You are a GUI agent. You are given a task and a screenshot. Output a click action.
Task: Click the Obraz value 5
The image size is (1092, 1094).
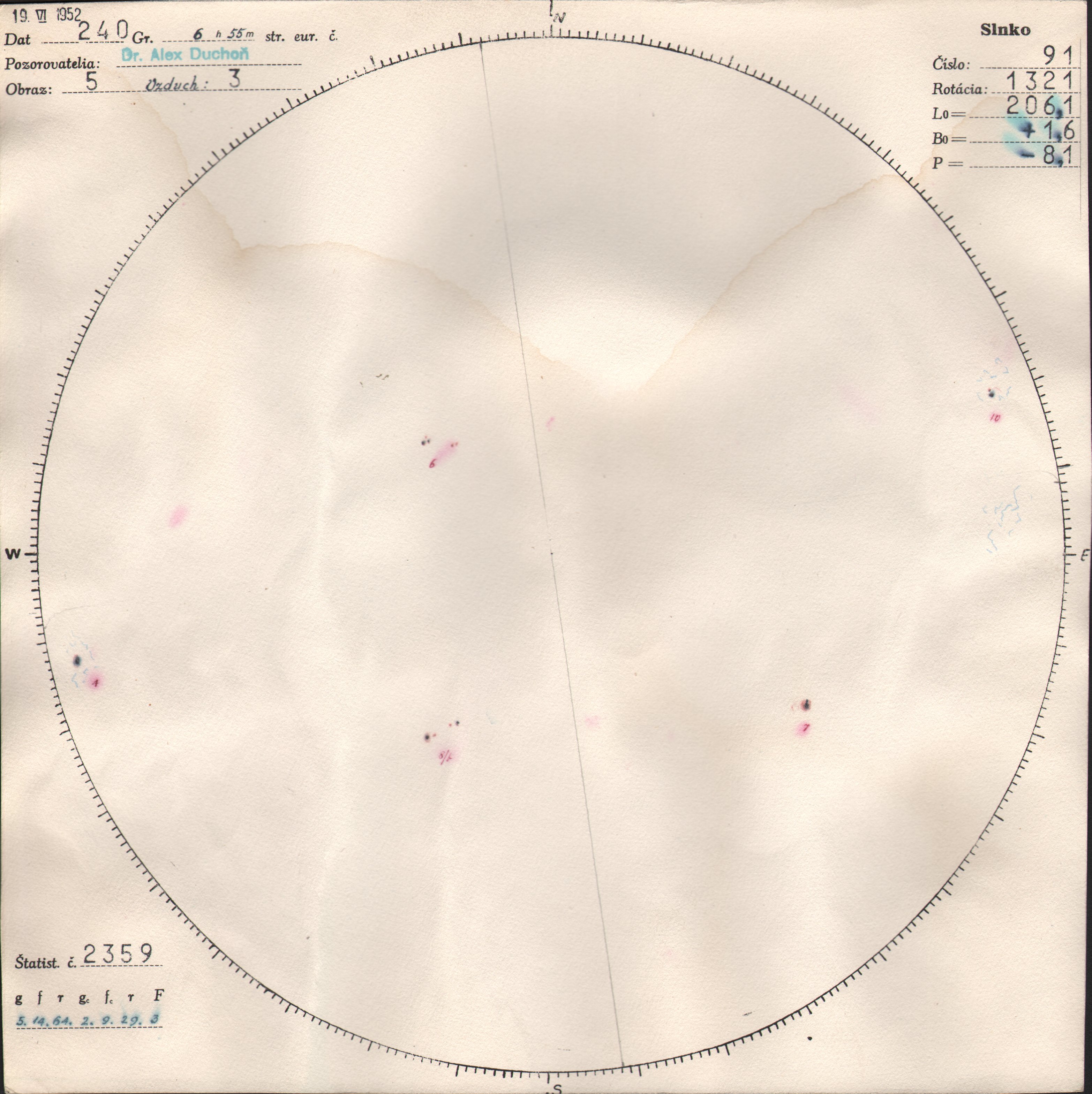point(91,81)
